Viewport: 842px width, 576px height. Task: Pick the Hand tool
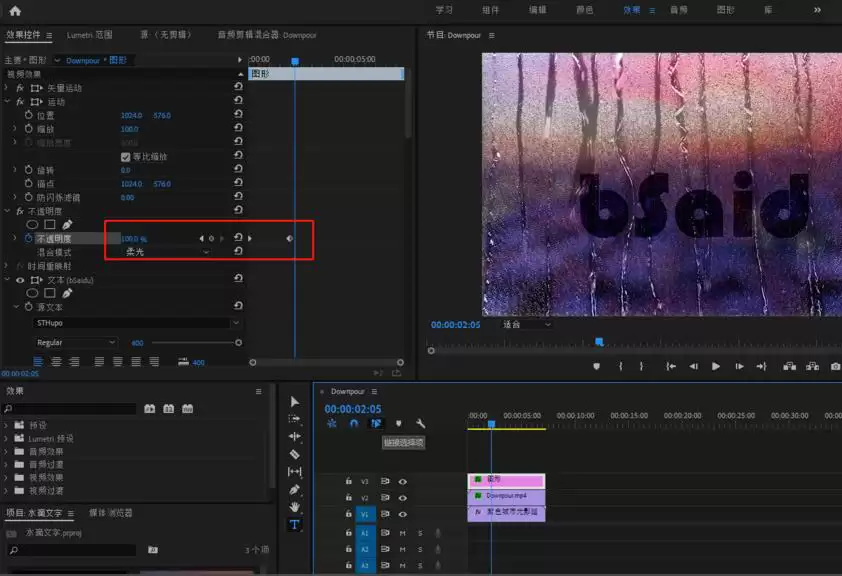[294, 507]
